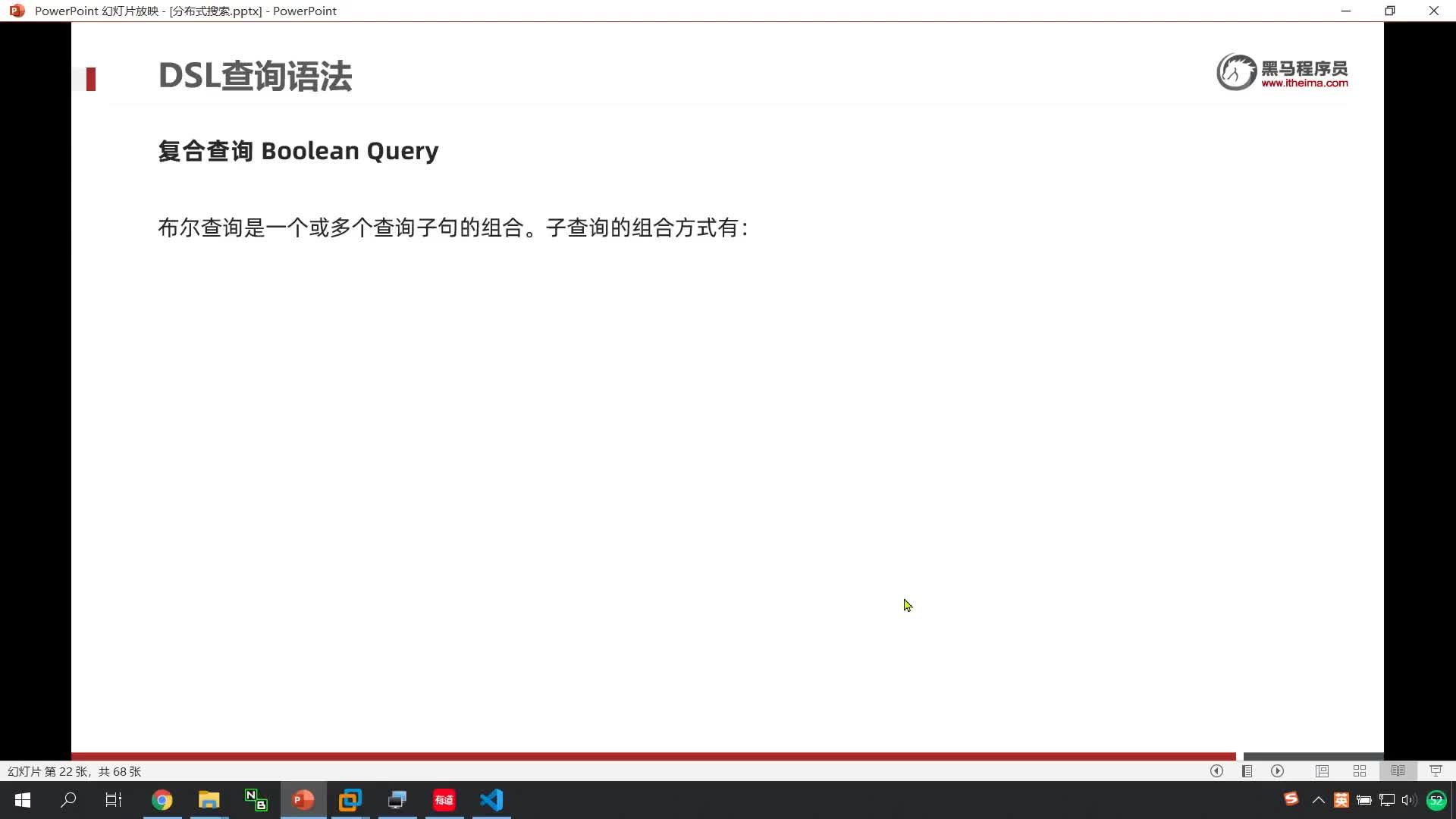
Task: Toggle the English input mode indicator
Action: coord(1341,800)
